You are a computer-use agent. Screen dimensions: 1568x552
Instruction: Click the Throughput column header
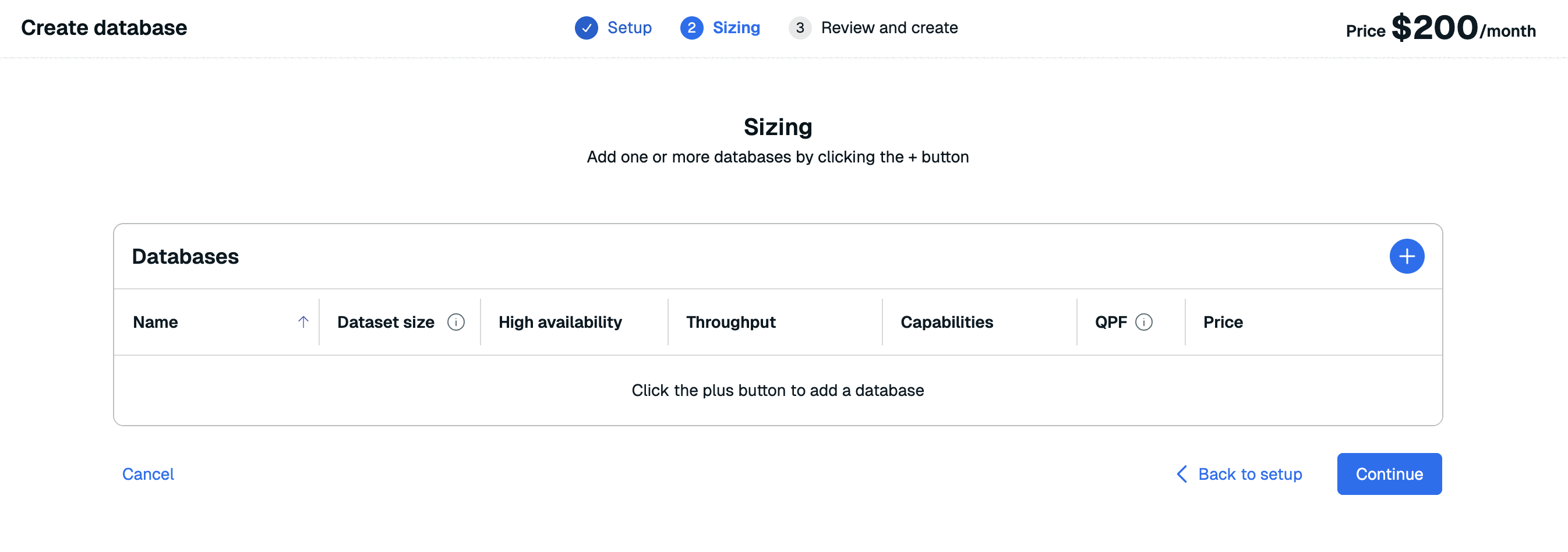730,322
